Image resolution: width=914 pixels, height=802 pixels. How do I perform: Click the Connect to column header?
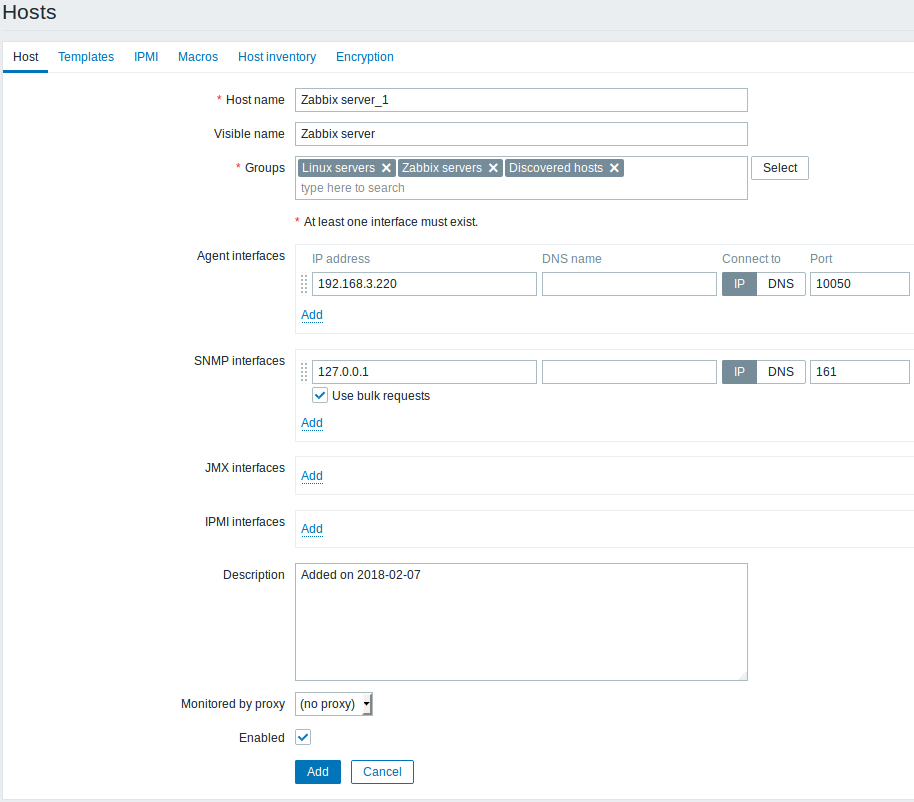[751, 259]
